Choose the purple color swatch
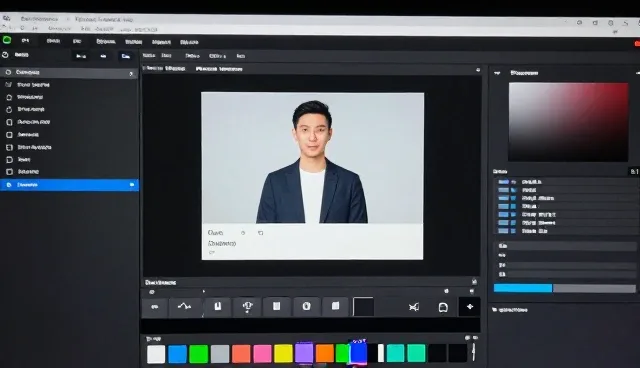 pos(304,353)
